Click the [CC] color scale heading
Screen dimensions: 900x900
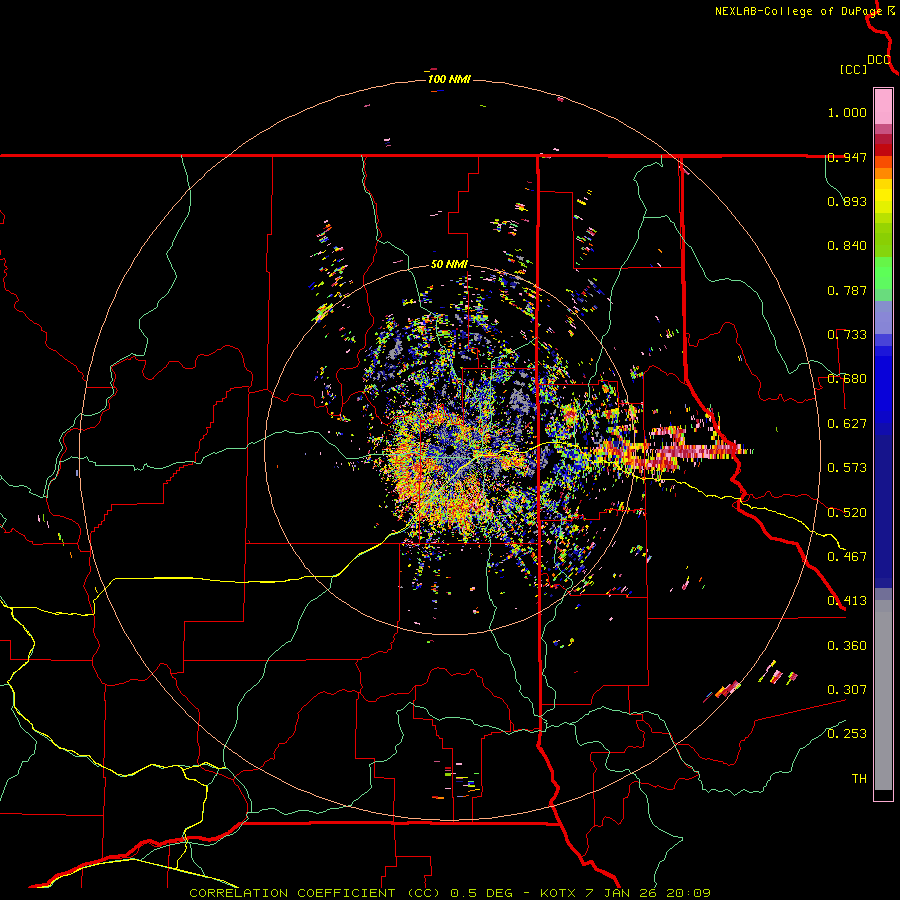(x=853, y=69)
